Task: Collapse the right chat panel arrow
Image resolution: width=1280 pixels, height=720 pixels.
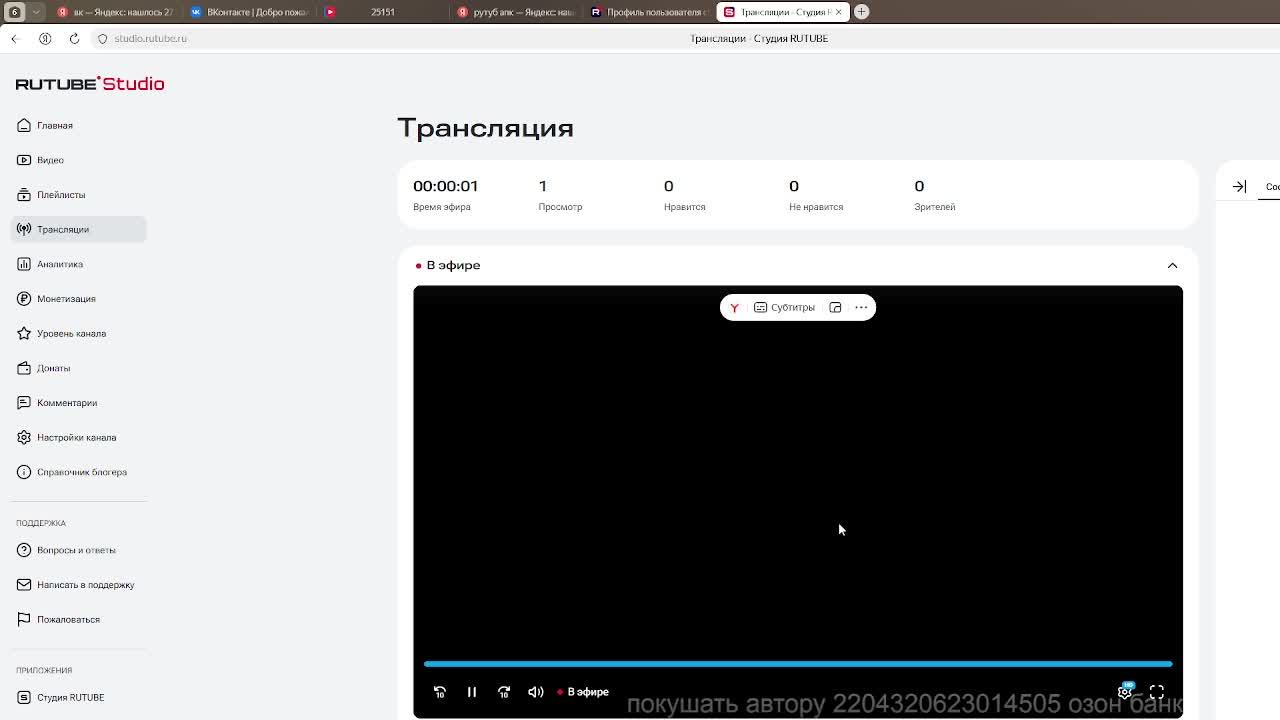Action: 1239,187
